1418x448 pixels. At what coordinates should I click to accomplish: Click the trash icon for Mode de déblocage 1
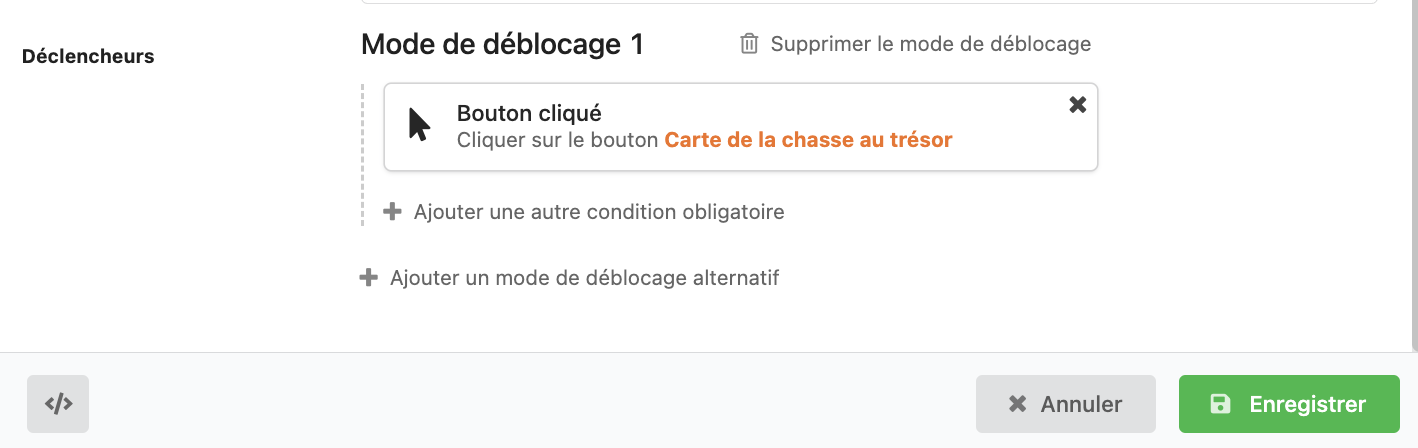pos(749,44)
